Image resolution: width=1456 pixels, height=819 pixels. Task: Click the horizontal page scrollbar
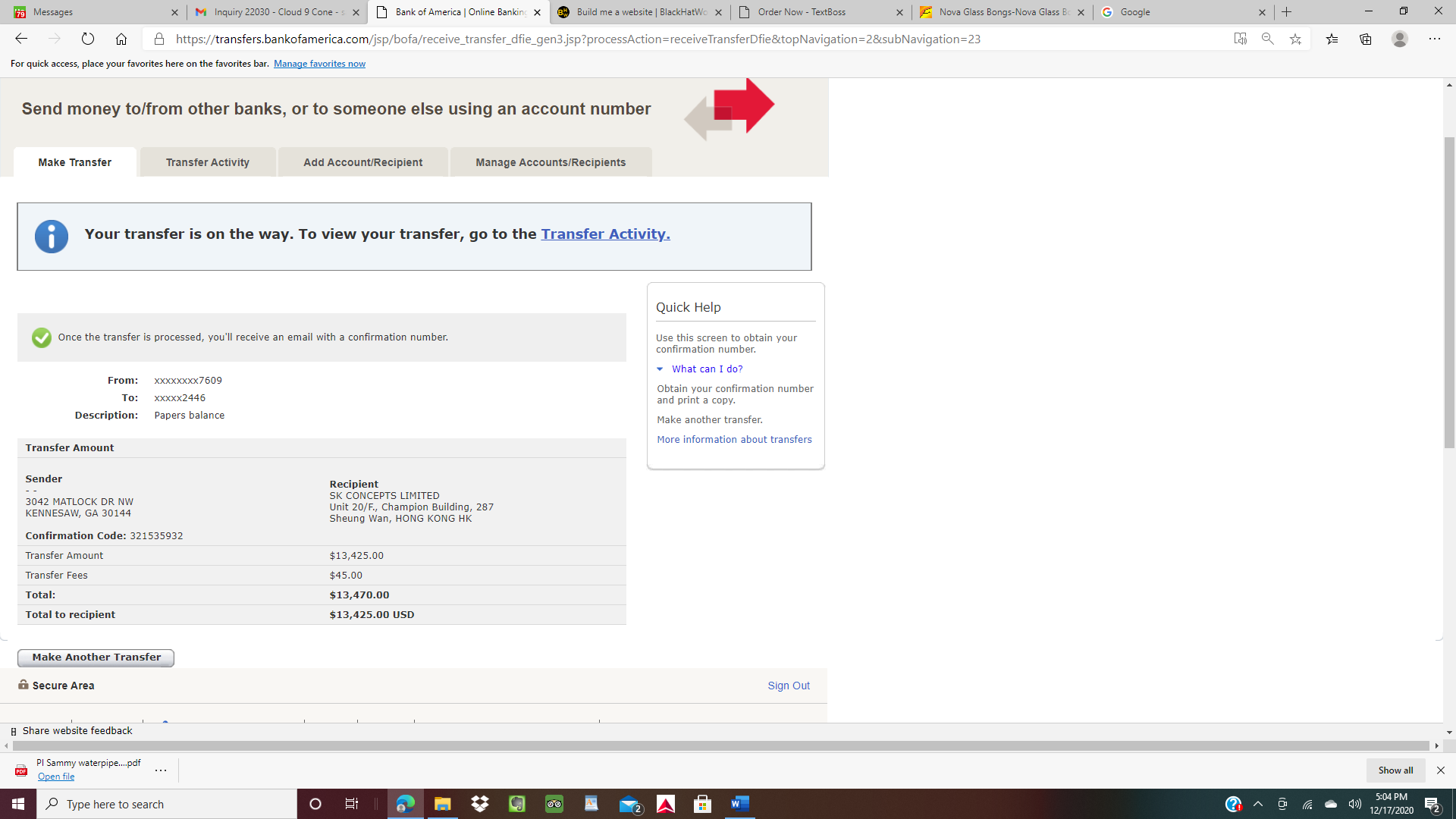(x=720, y=746)
